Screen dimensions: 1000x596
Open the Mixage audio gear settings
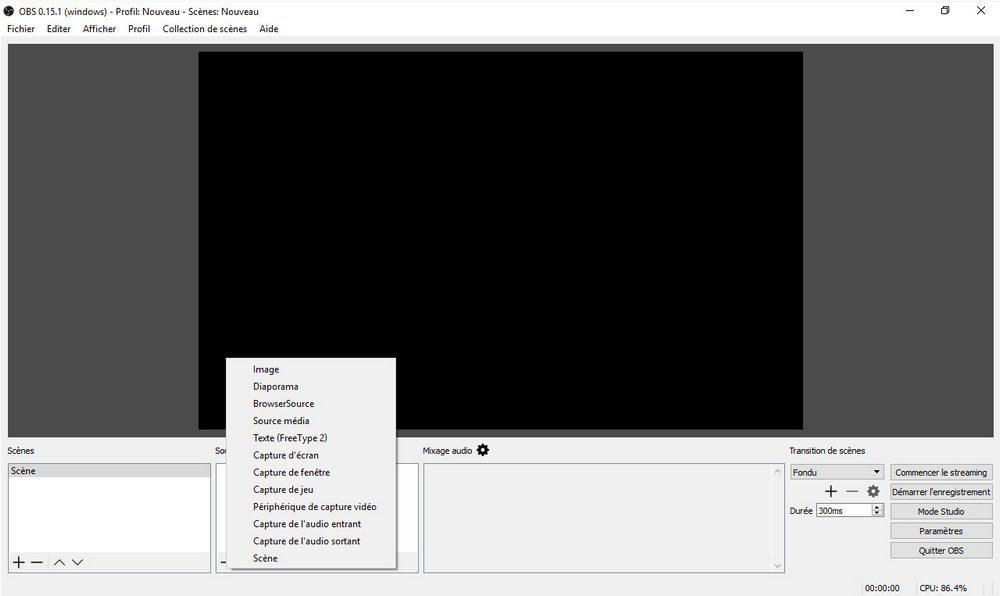[x=483, y=450]
